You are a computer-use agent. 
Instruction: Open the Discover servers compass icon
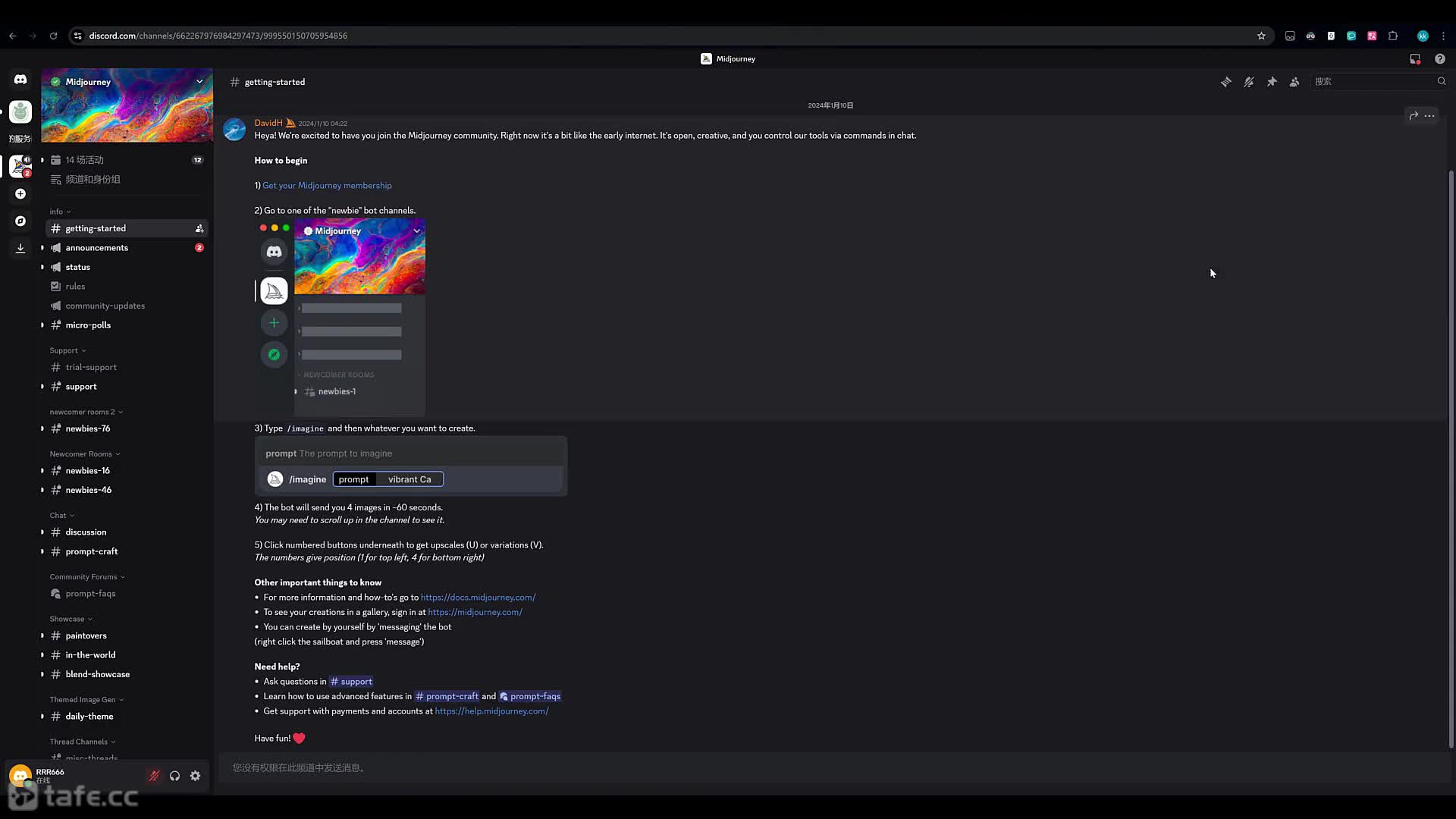pos(20,221)
